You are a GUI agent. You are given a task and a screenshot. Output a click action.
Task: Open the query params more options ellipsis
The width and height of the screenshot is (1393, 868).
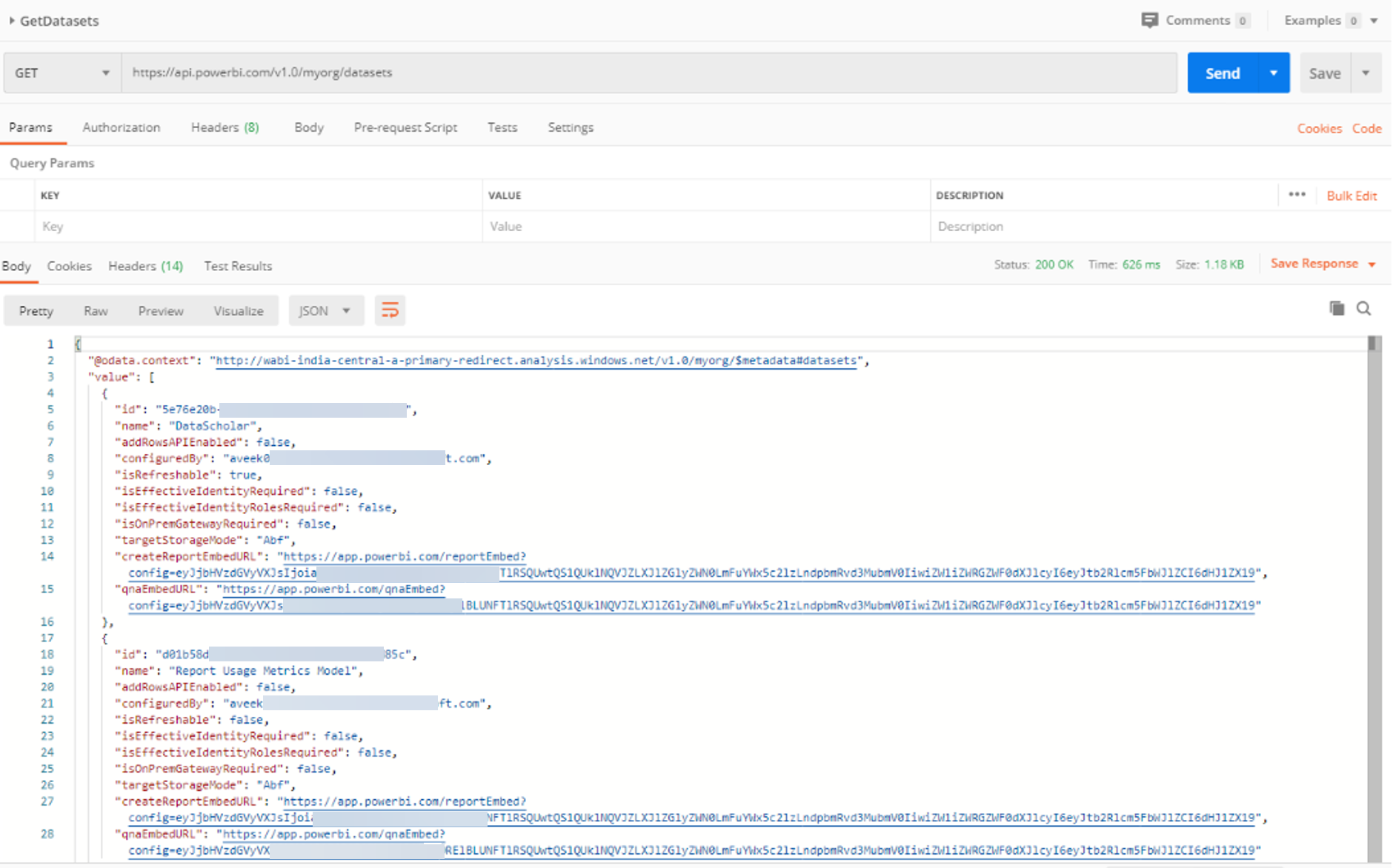tap(1297, 195)
